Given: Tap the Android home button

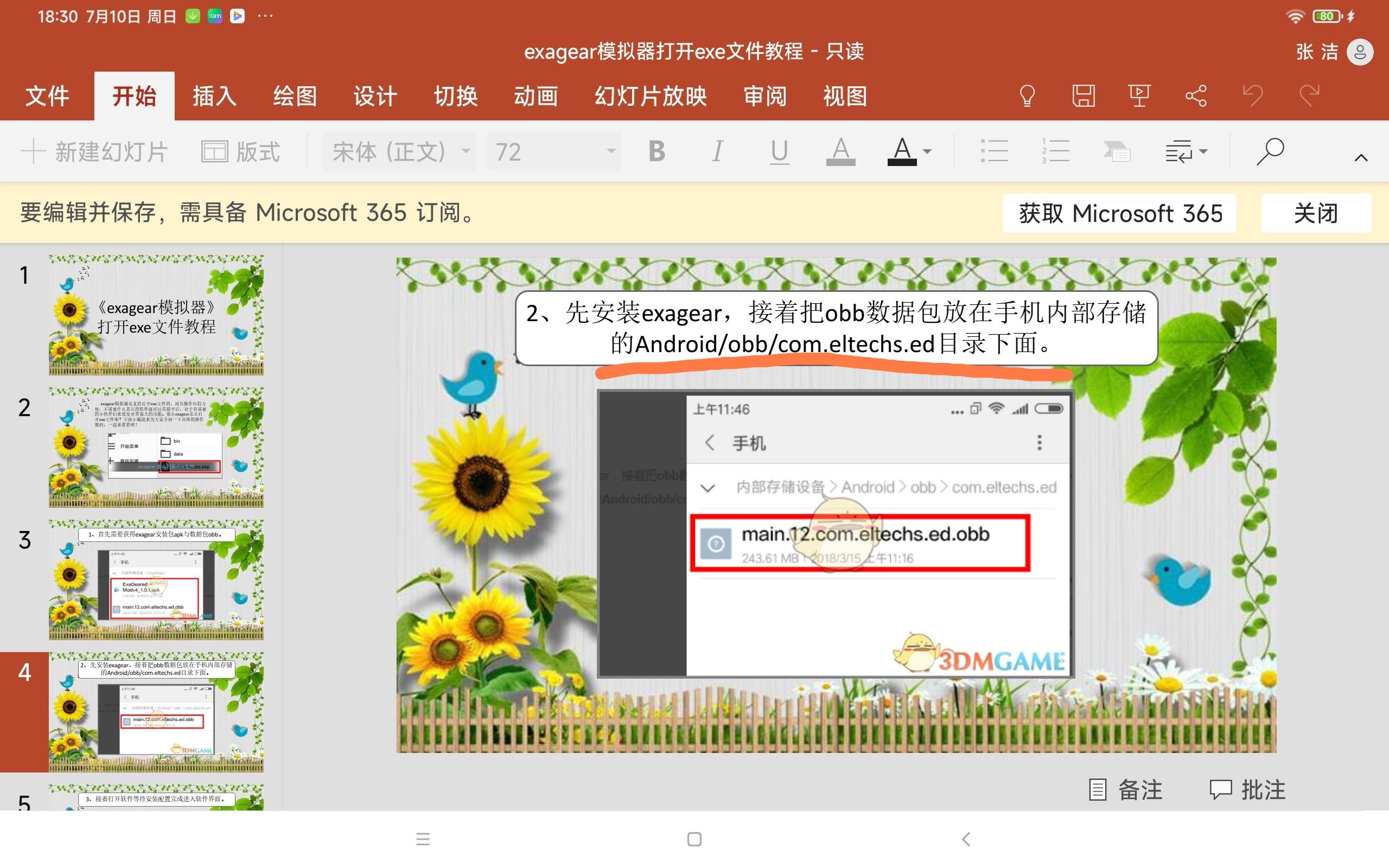Looking at the screenshot, I should [x=694, y=839].
